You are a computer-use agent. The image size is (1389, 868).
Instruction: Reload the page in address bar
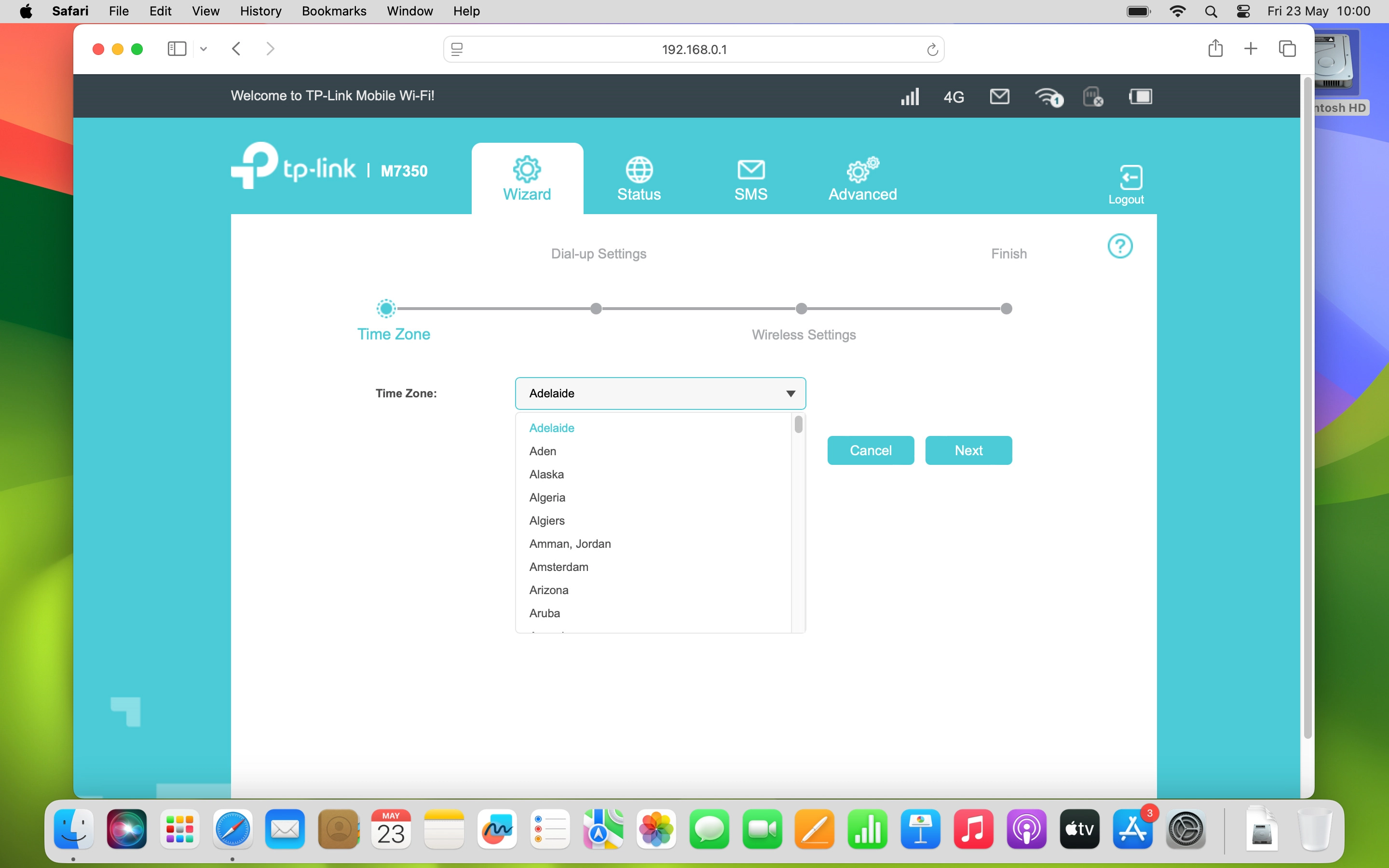(x=932, y=50)
